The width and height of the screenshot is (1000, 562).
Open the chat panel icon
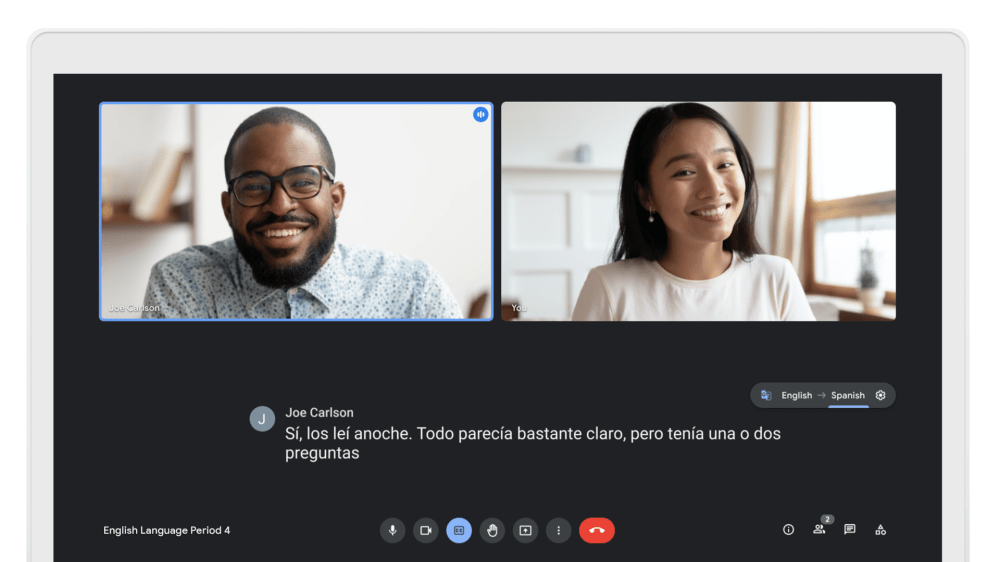(x=849, y=530)
